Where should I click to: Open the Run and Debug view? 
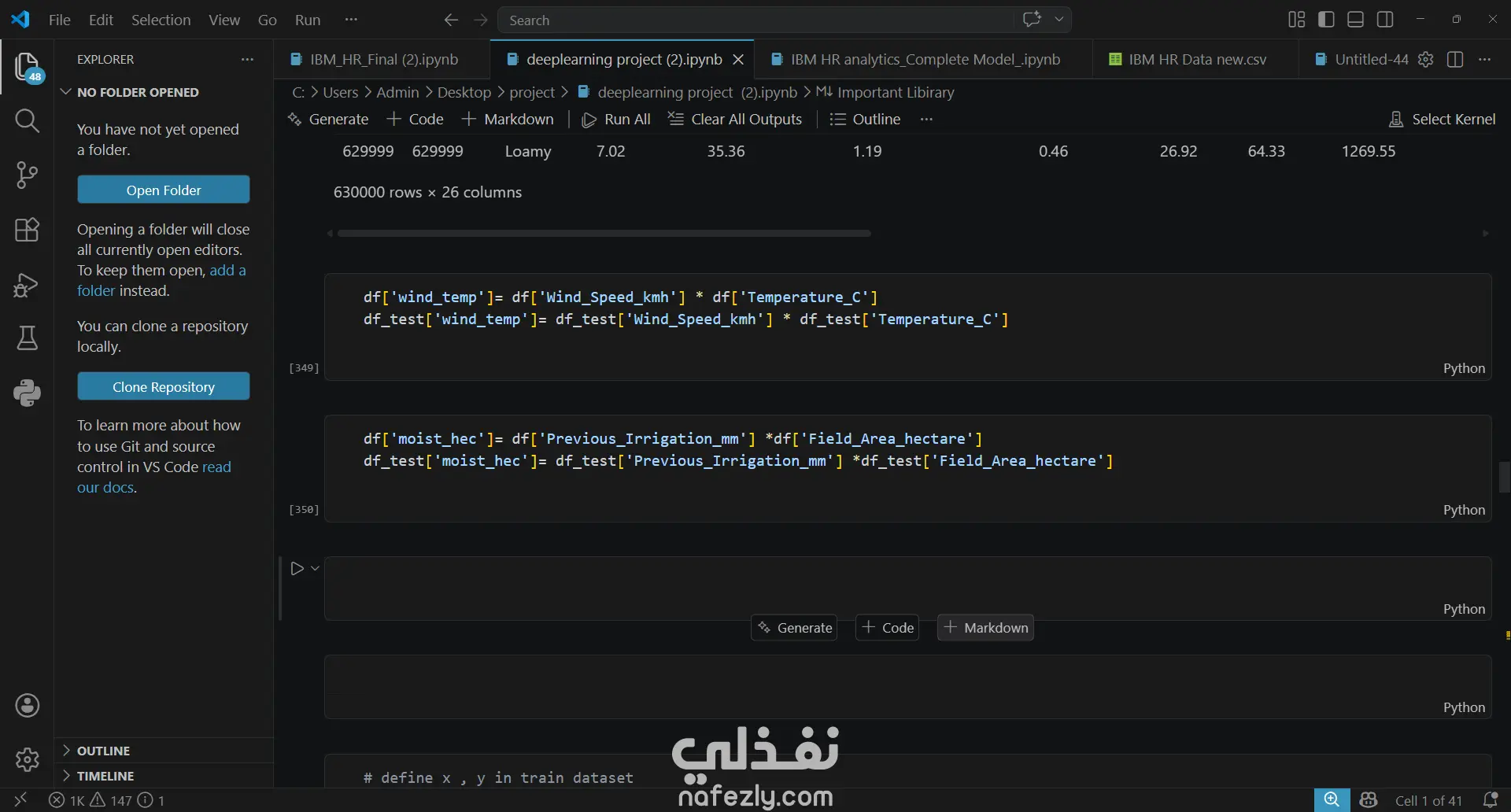click(28, 284)
